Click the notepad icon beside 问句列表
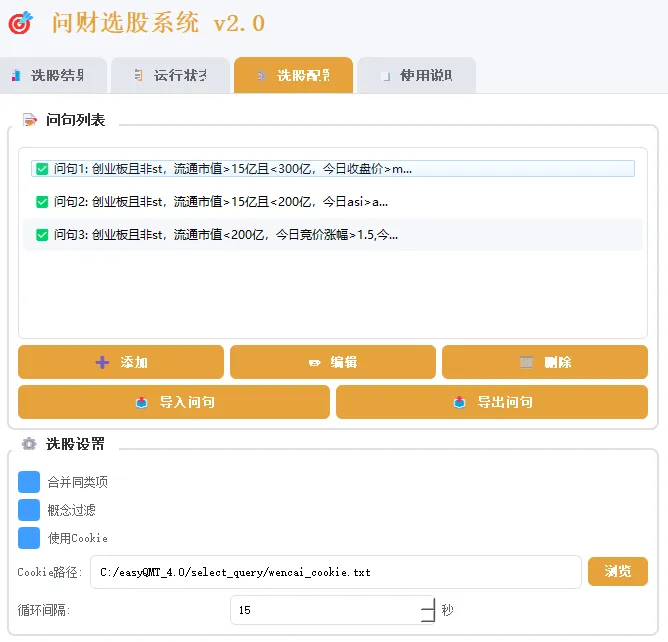This screenshot has height=642, width=668. coord(30,120)
